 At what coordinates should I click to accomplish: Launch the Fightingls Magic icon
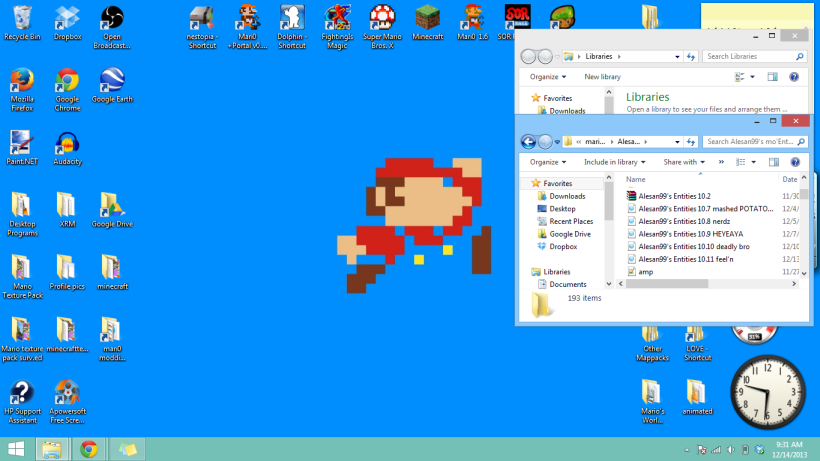337,28
